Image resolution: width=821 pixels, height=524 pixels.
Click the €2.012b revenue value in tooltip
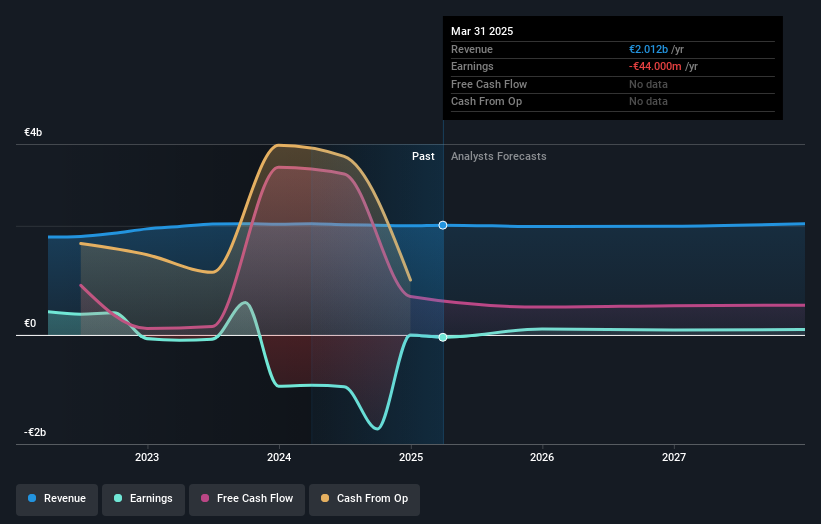(648, 49)
